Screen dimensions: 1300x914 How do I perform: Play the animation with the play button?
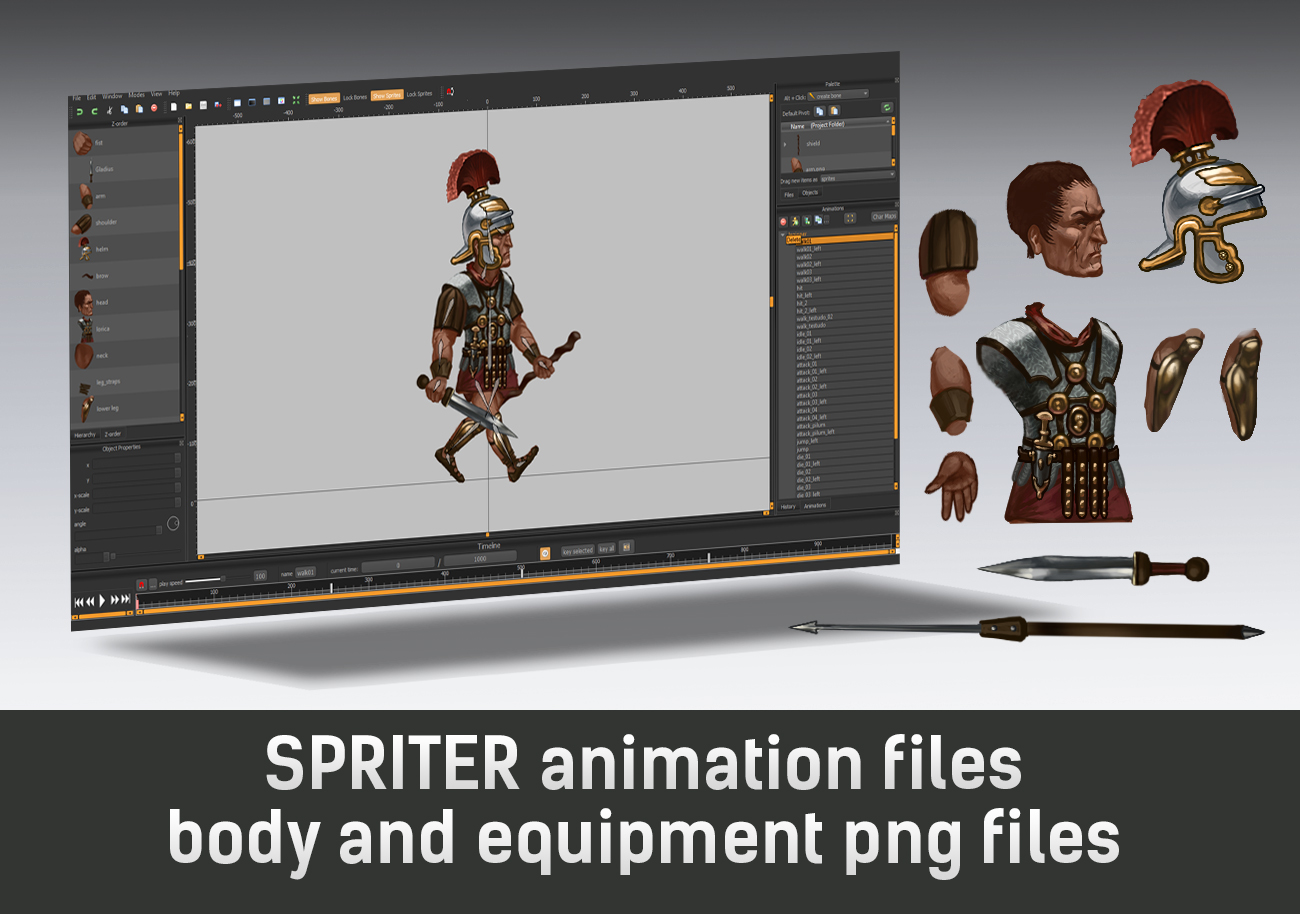click(x=102, y=600)
